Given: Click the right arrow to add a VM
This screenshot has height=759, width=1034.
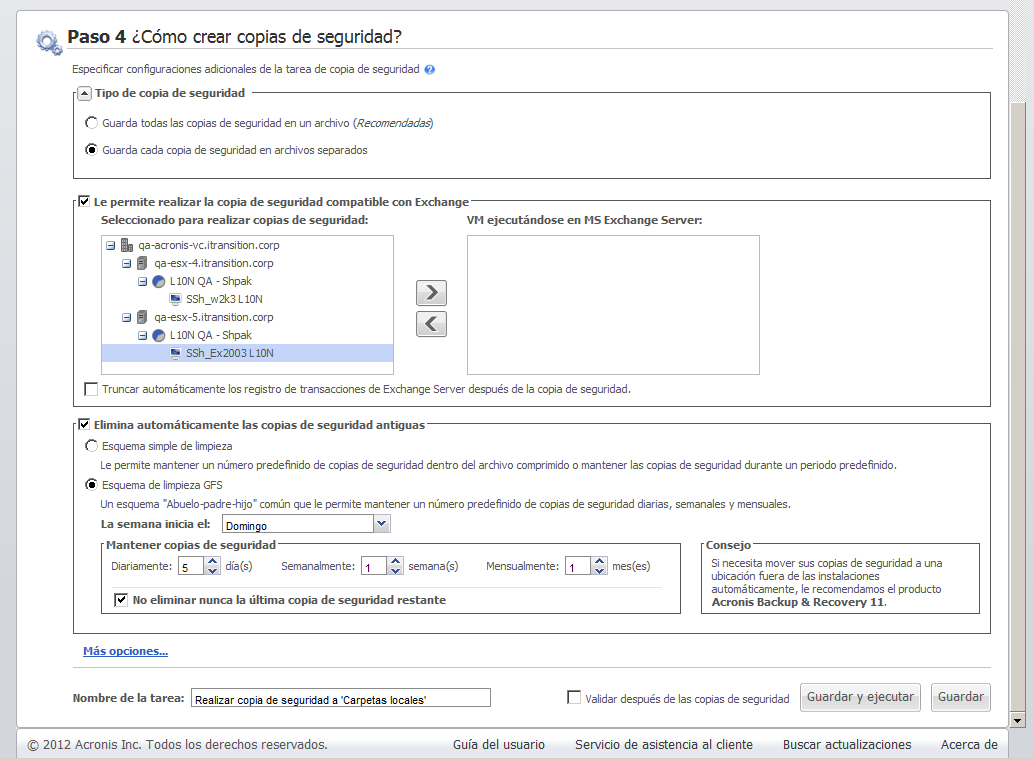Looking at the screenshot, I should point(430,293).
